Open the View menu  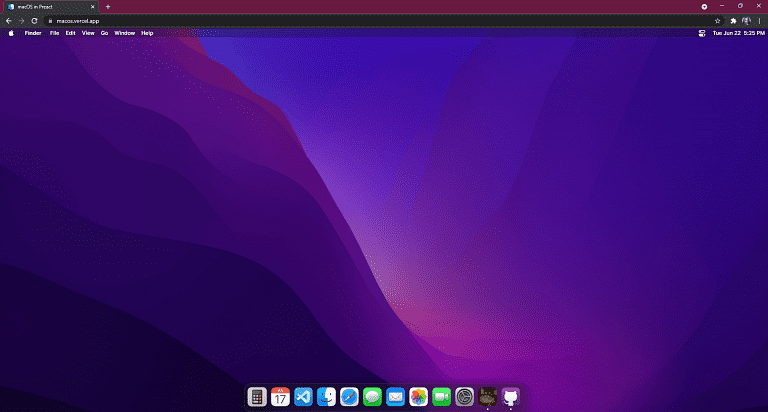click(88, 33)
